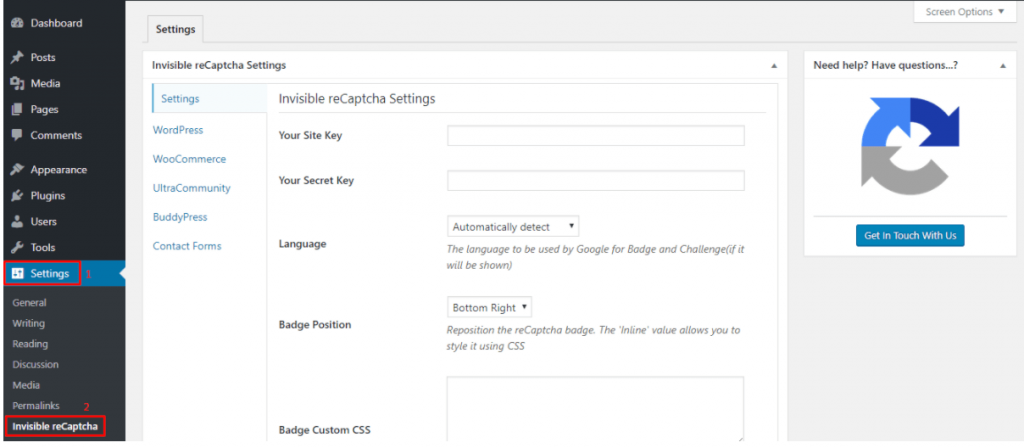Click the Users person icon
1024x448 pixels.
click(18, 222)
